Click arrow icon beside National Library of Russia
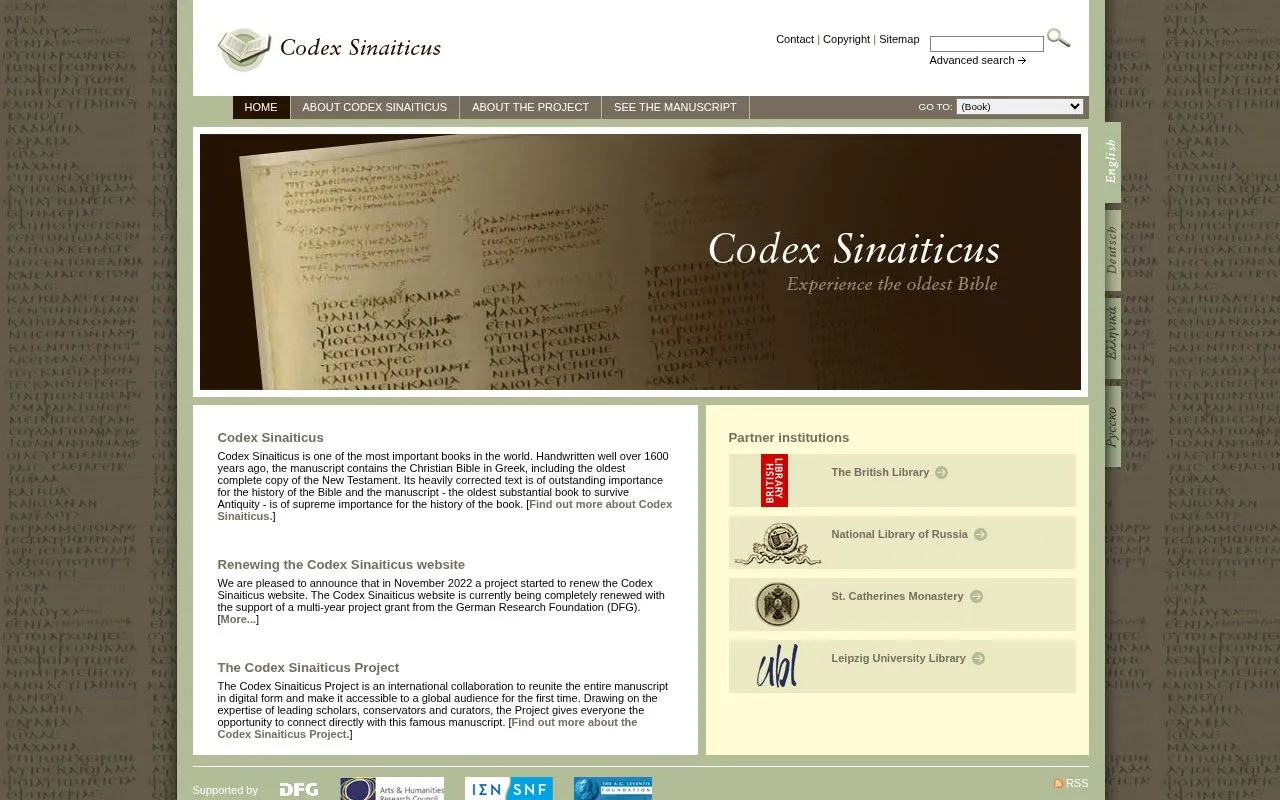 tap(980, 535)
